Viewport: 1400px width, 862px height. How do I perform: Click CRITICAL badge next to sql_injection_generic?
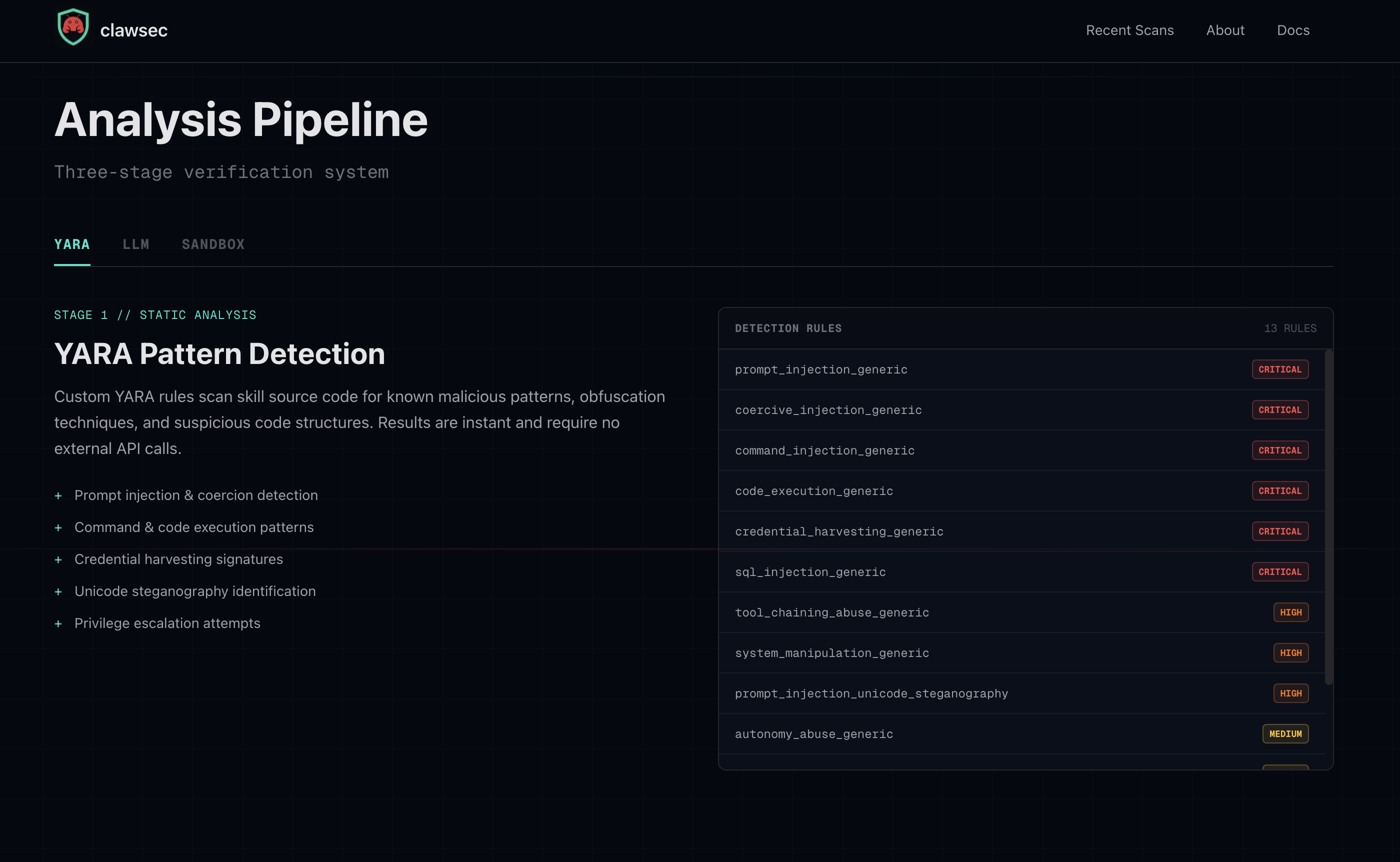[x=1279, y=572]
